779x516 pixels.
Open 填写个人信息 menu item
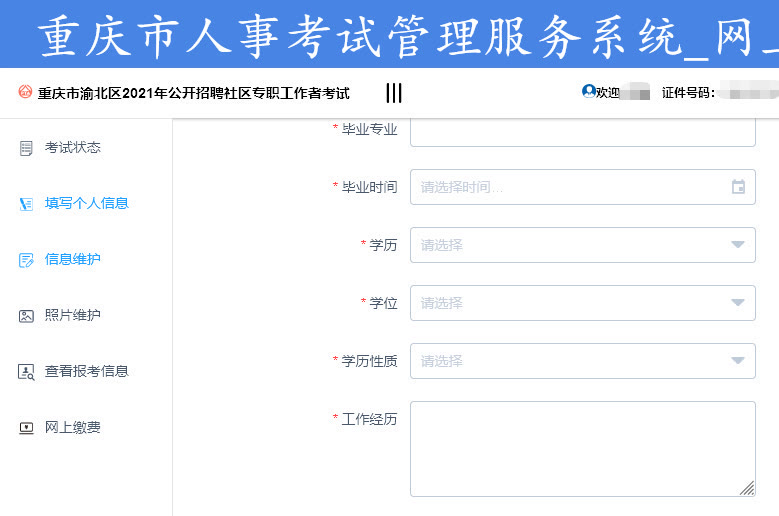click(86, 203)
